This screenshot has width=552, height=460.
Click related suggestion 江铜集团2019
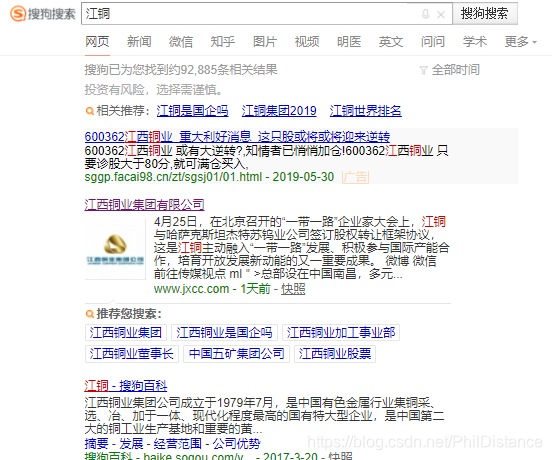279,111
